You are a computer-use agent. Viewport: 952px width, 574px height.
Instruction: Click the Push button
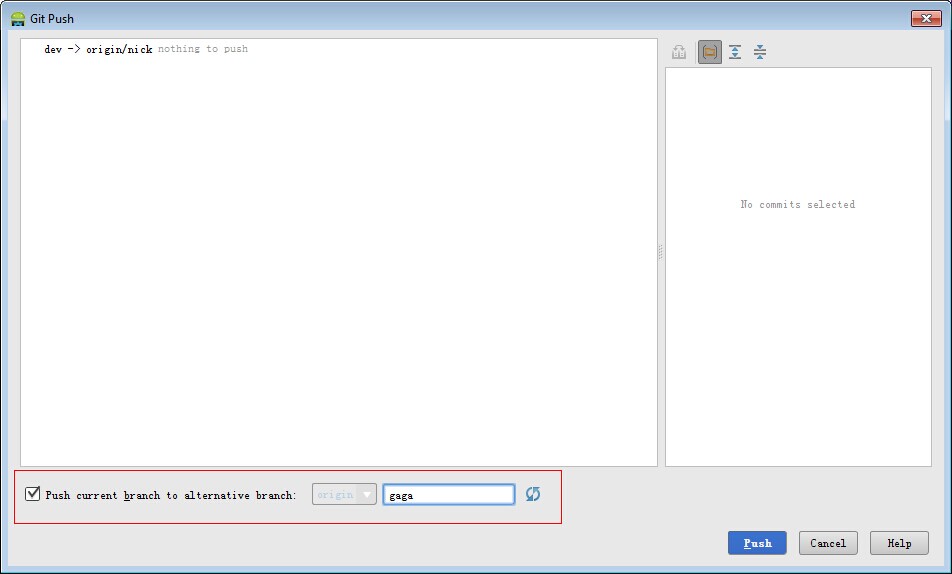click(757, 543)
